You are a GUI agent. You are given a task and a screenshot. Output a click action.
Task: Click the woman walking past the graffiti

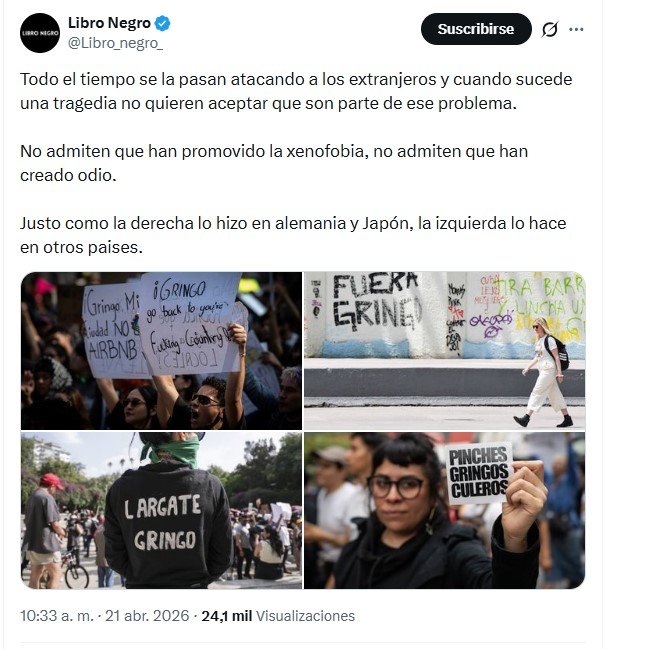[x=544, y=372]
